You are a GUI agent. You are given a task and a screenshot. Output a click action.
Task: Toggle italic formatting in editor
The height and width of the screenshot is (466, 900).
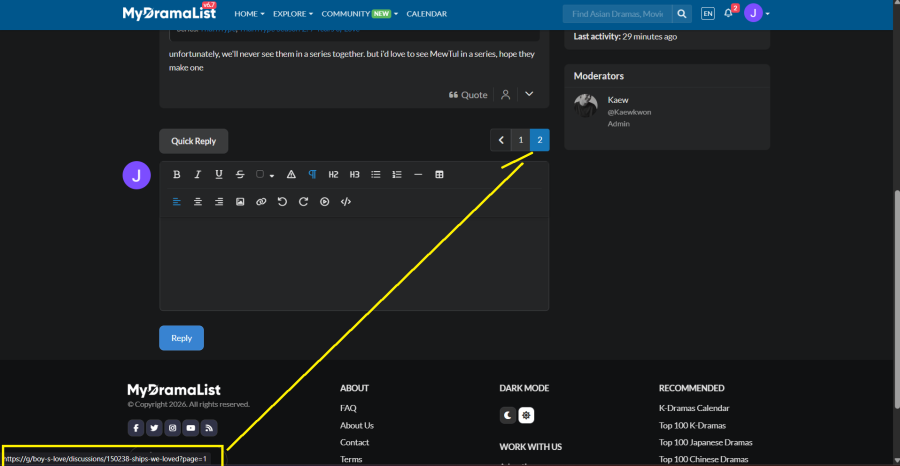(197, 174)
